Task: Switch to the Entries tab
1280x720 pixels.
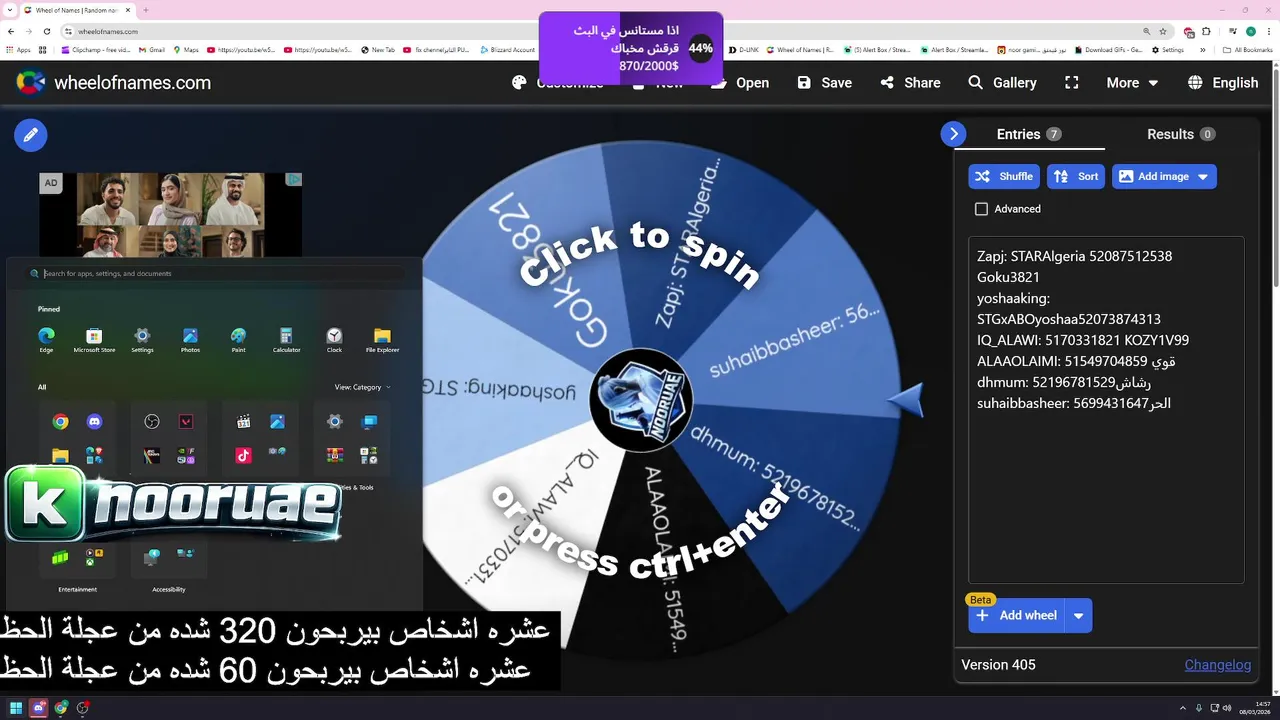Action: coord(1029,134)
